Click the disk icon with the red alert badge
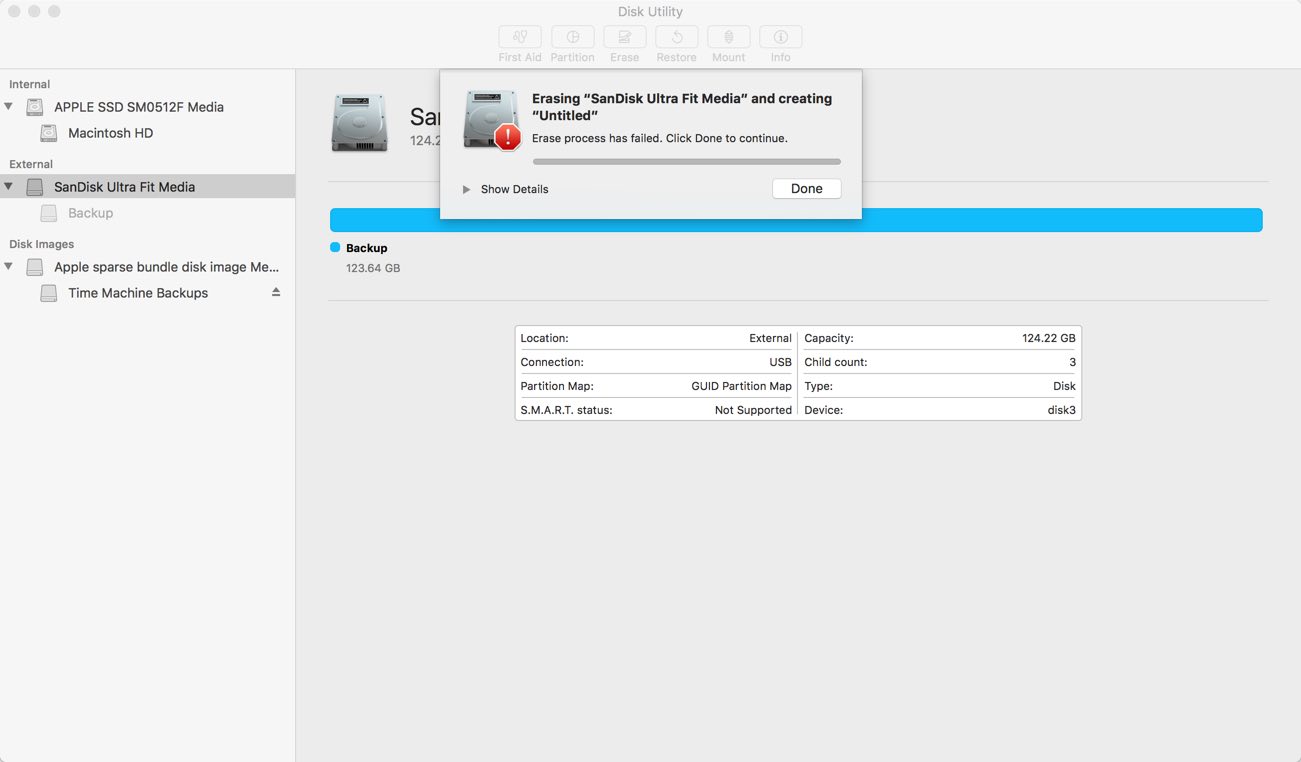This screenshot has width=1301, height=762. 492,120
